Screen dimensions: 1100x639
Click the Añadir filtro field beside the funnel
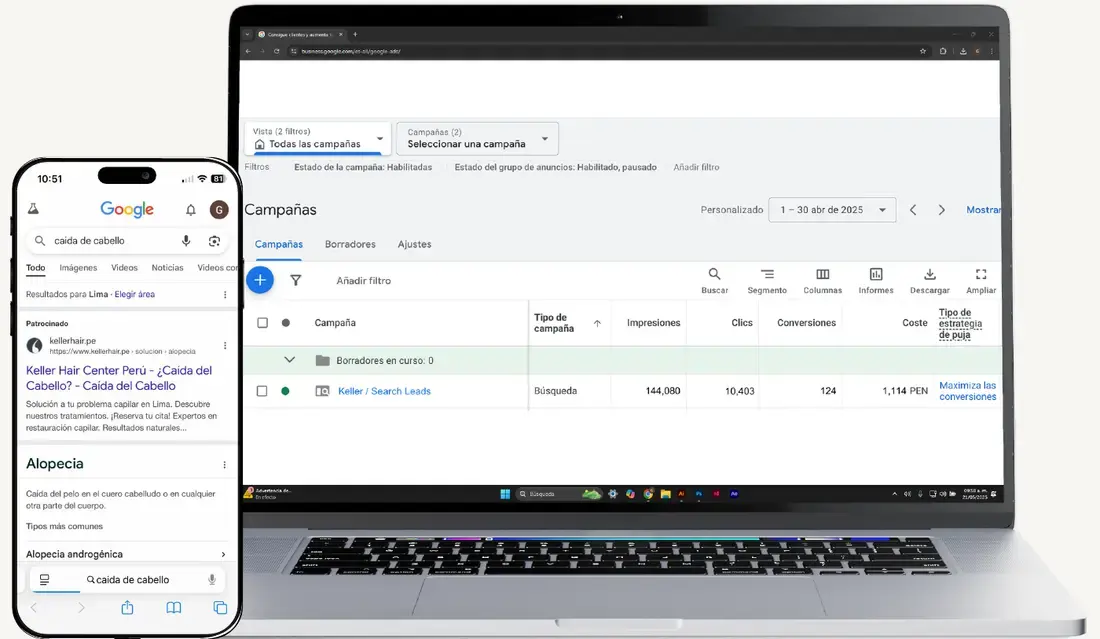pyautogui.click(x=363, y=281)
